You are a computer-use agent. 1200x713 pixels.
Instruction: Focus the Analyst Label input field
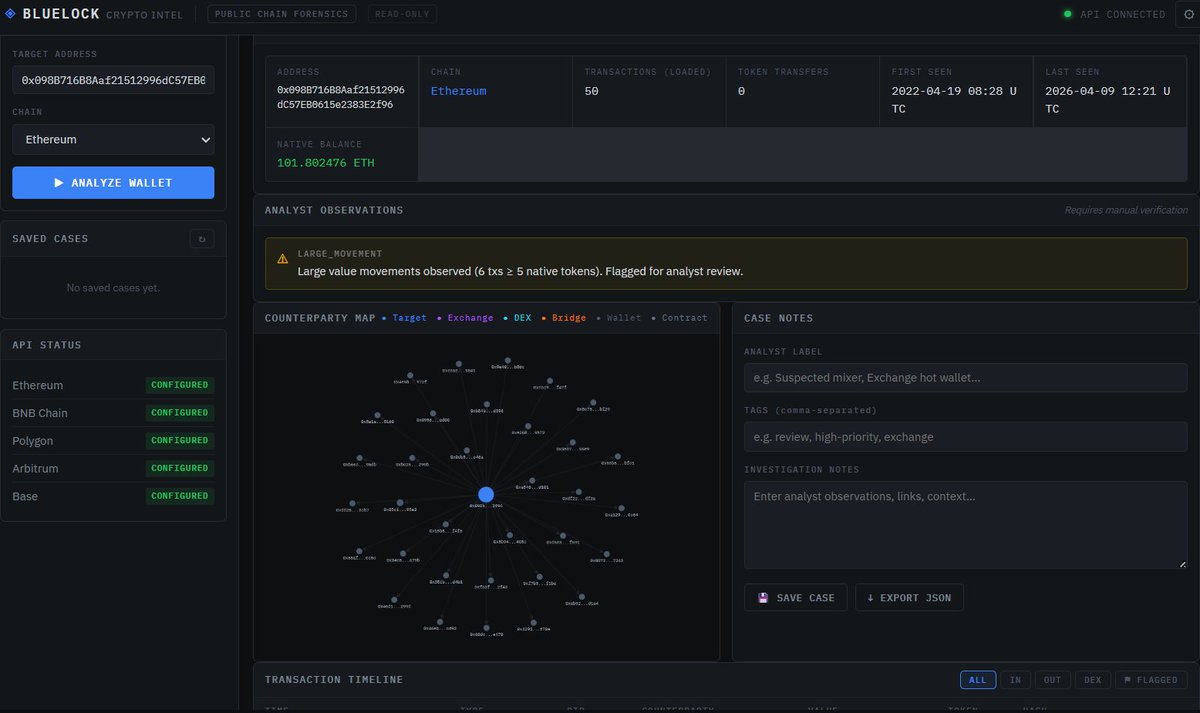tap(965, 378)
